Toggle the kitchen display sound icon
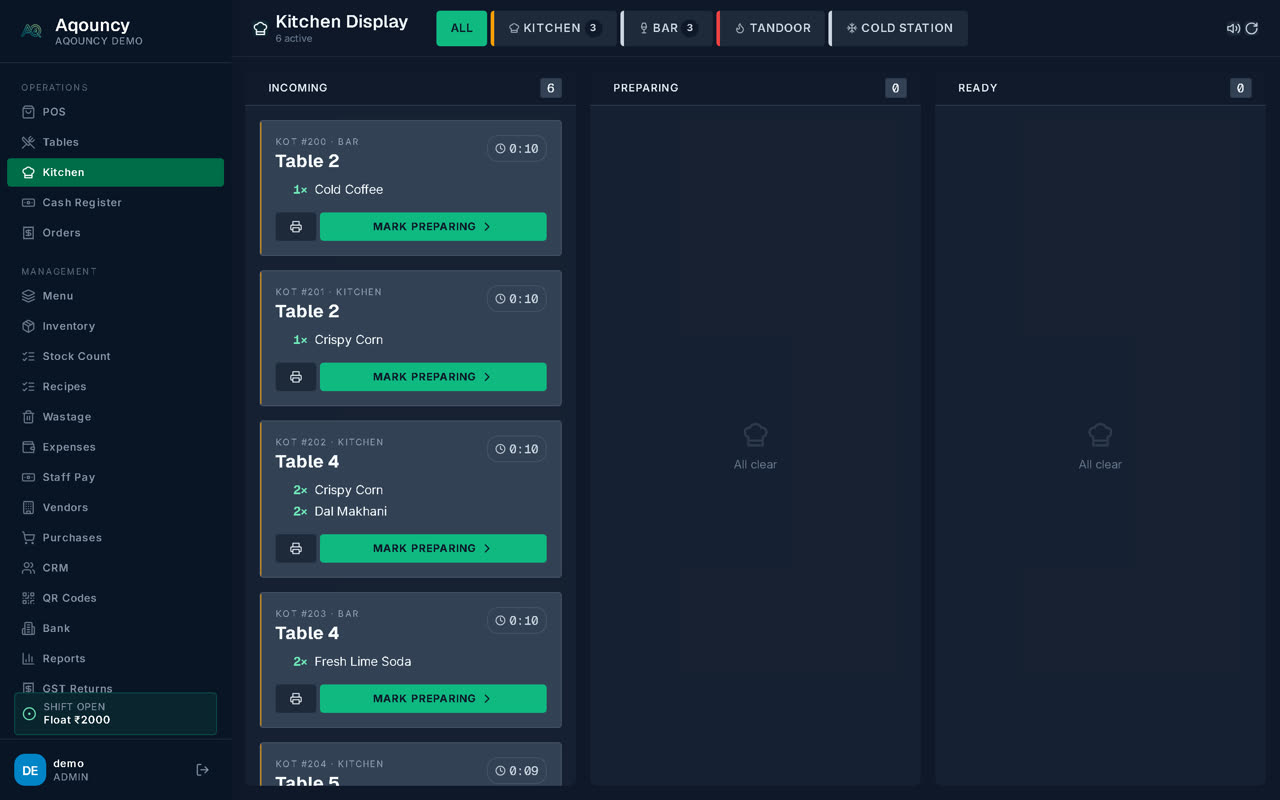This screenshot has width=1280, height=800. pyautogui.click(x=1233, y=28)
